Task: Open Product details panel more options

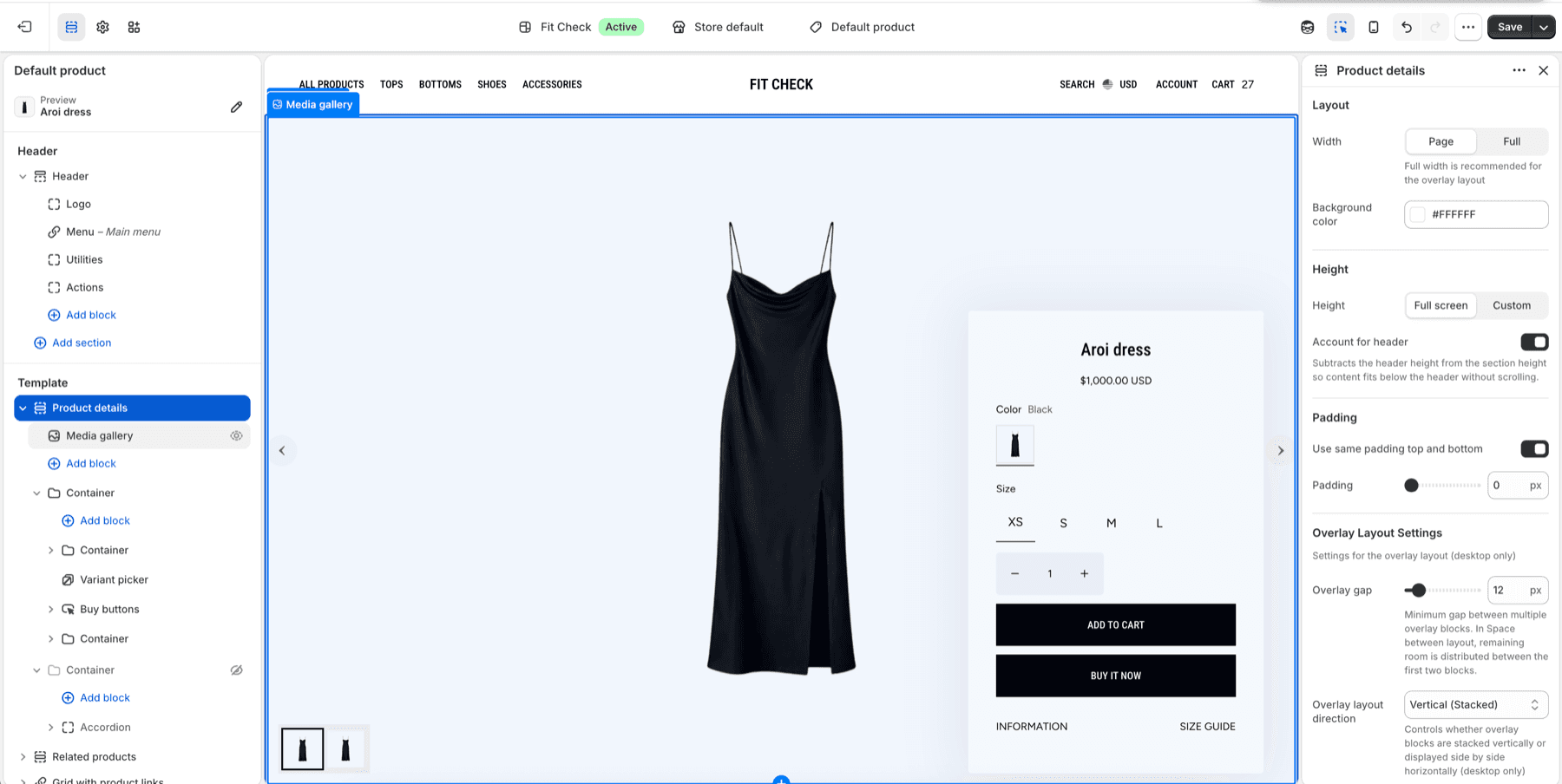Action: pyautogui.click(x=1519, y=70)
